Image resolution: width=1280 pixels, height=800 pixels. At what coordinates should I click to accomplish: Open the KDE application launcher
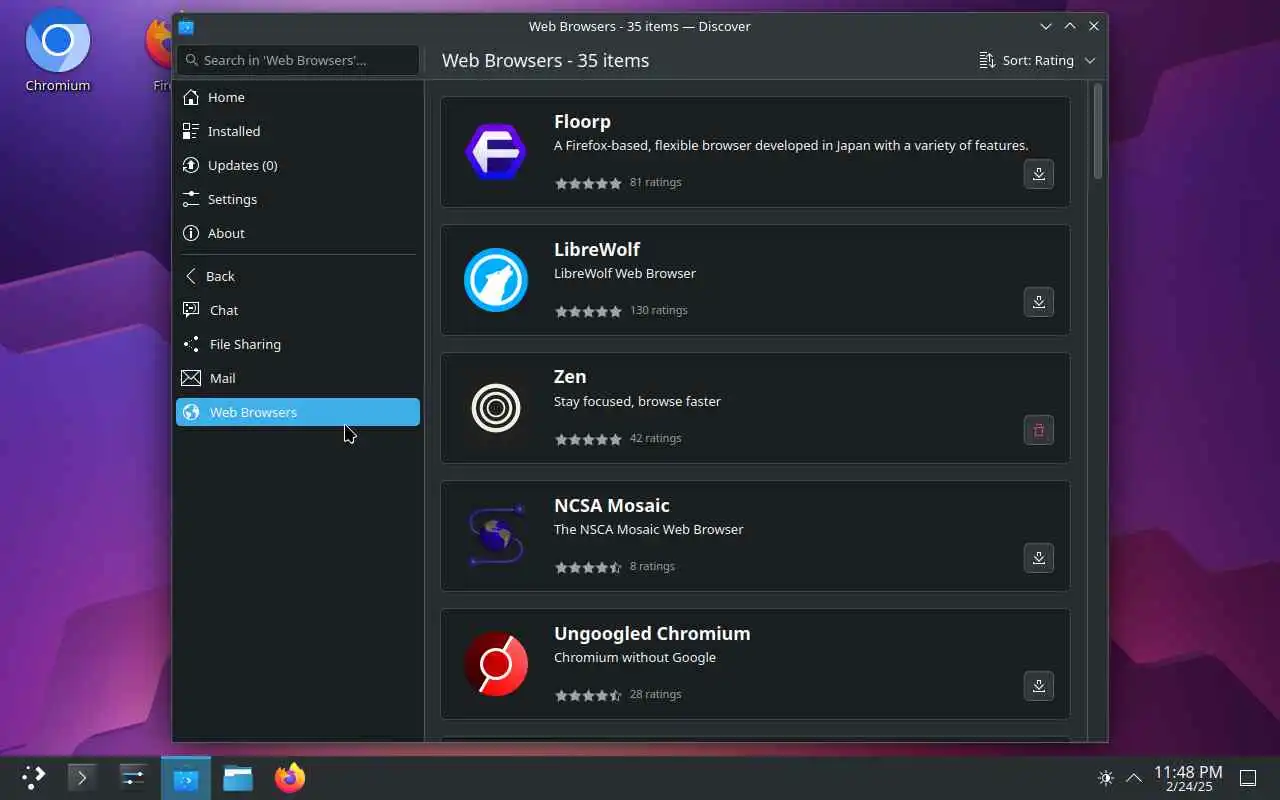[34, 777]
